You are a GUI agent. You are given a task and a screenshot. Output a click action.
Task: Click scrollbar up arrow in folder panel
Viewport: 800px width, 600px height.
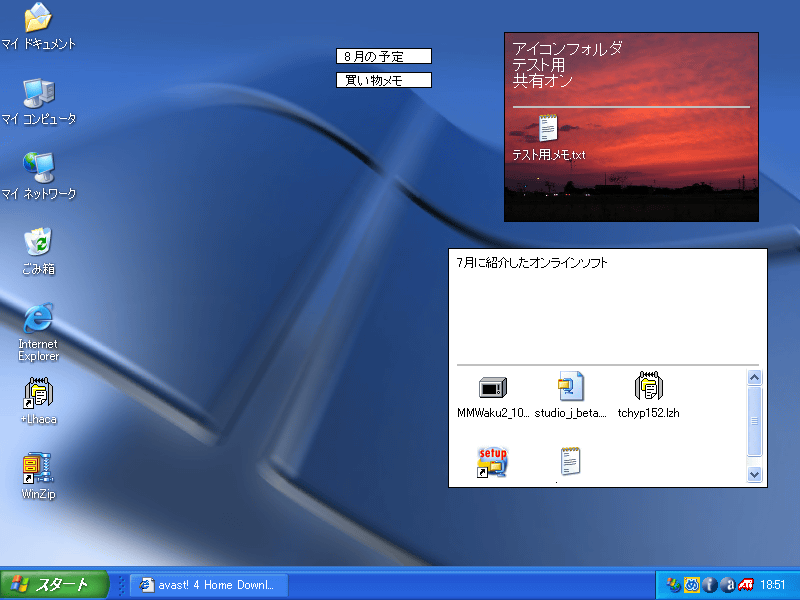click(755, 378)
